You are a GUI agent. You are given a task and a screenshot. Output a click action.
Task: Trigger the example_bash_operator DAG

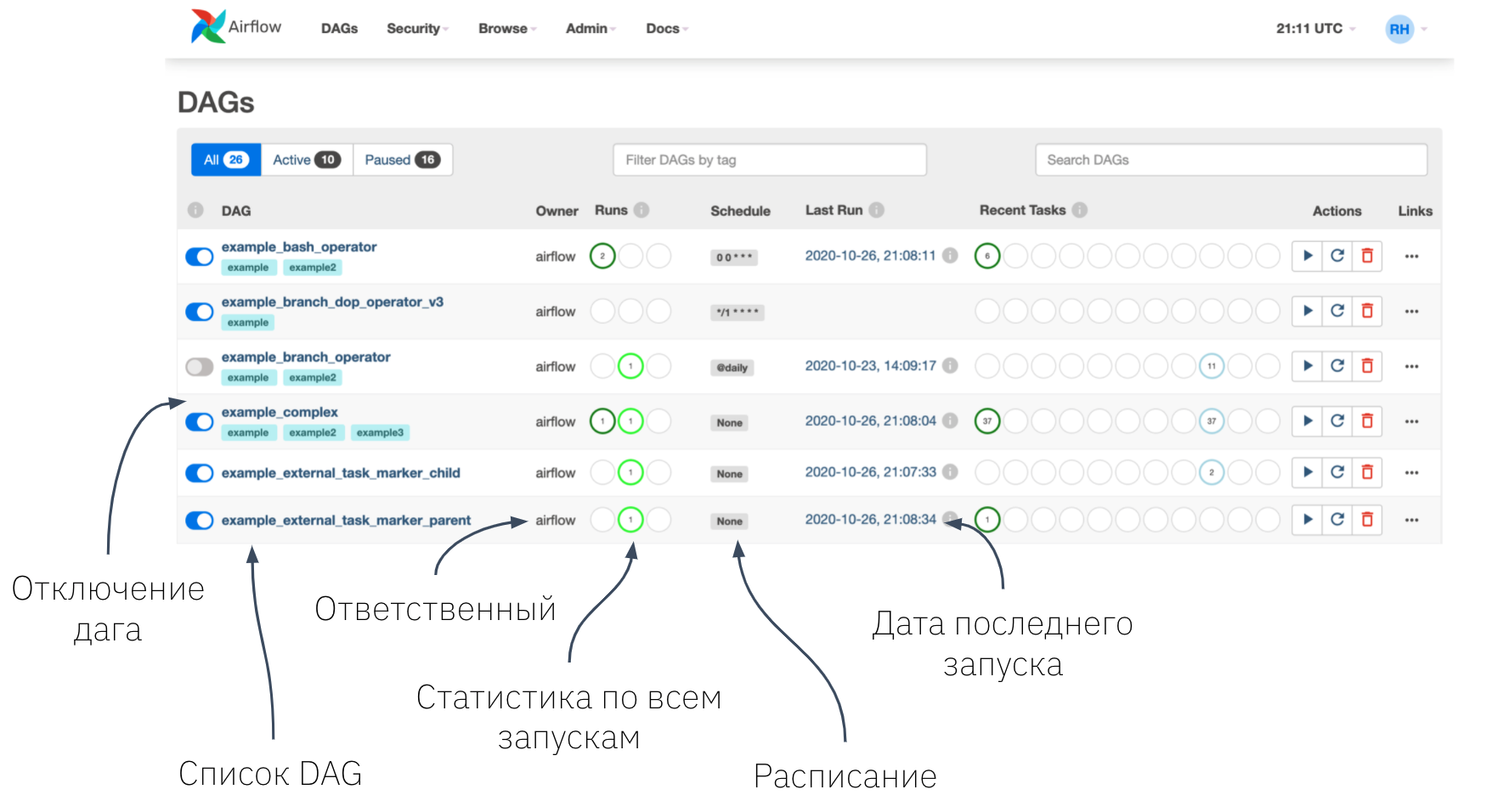[x=1307, y=256]
